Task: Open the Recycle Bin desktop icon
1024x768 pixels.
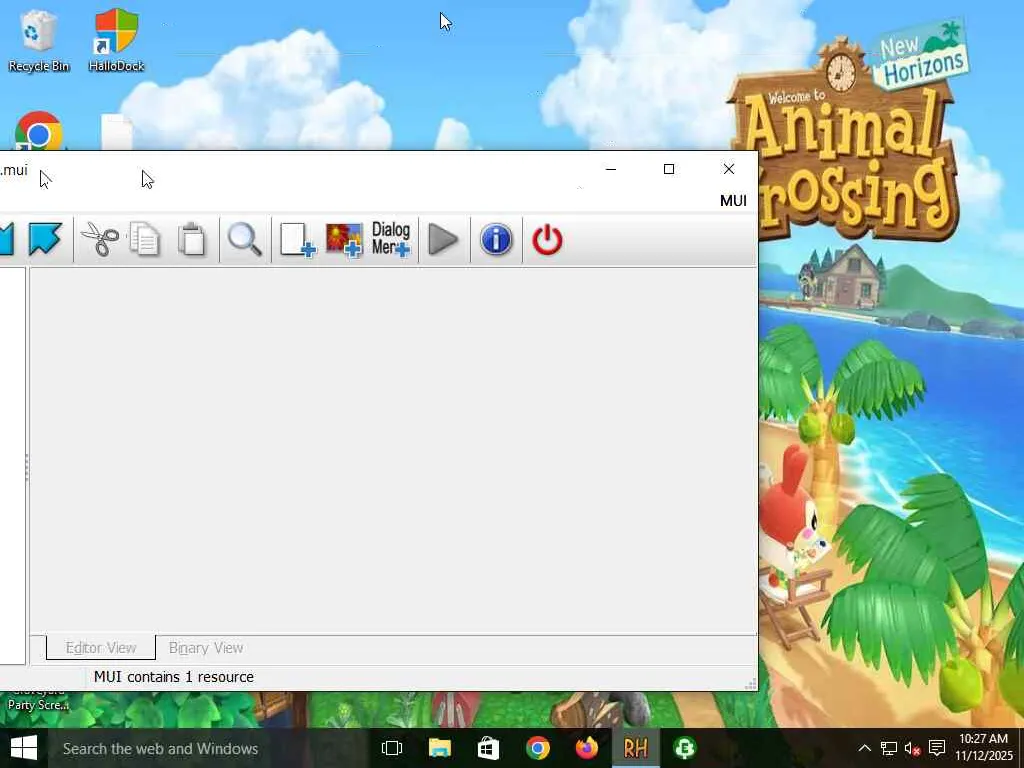Action: pos(39,40)
